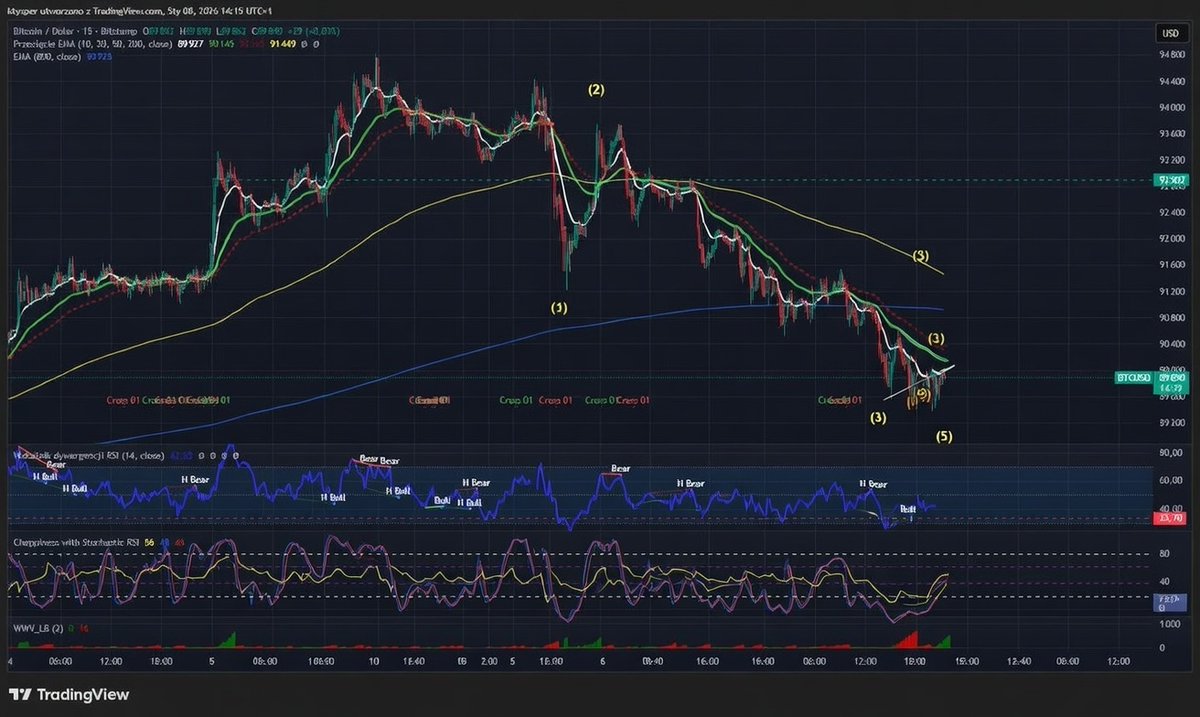Select the yellow (5) wave label
Screen dimensions: 1200x717
[x=943, y=436]
